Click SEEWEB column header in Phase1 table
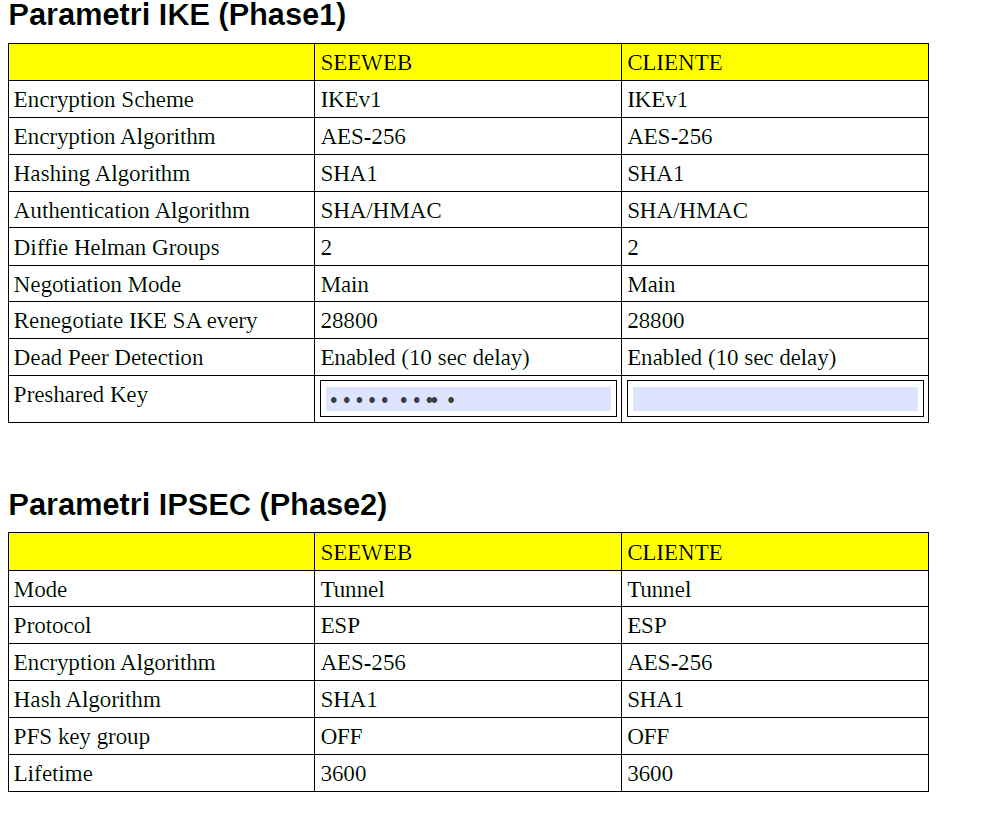Image resolution: width=1007 pixels, height=824 pixels. (x=366, y=63)
